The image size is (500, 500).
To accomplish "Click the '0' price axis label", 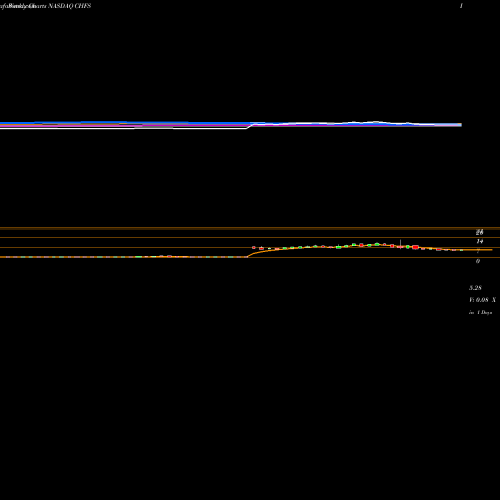I will (x=478, y=261).
